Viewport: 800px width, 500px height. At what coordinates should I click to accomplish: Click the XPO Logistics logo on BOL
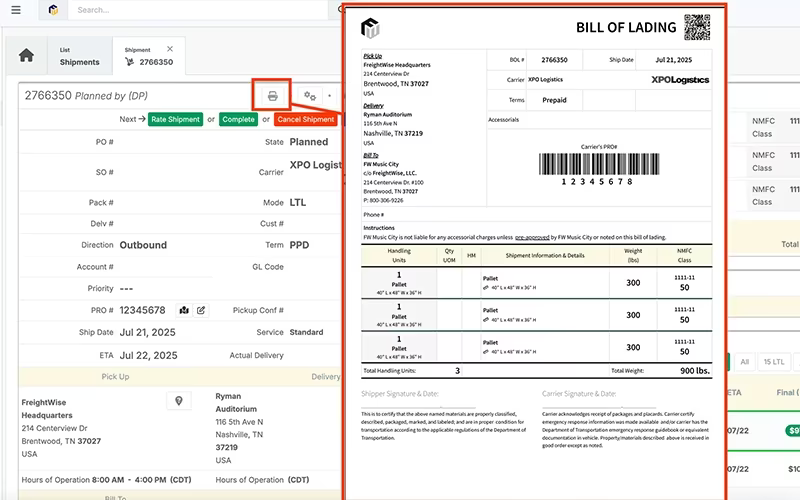[680, 80]
